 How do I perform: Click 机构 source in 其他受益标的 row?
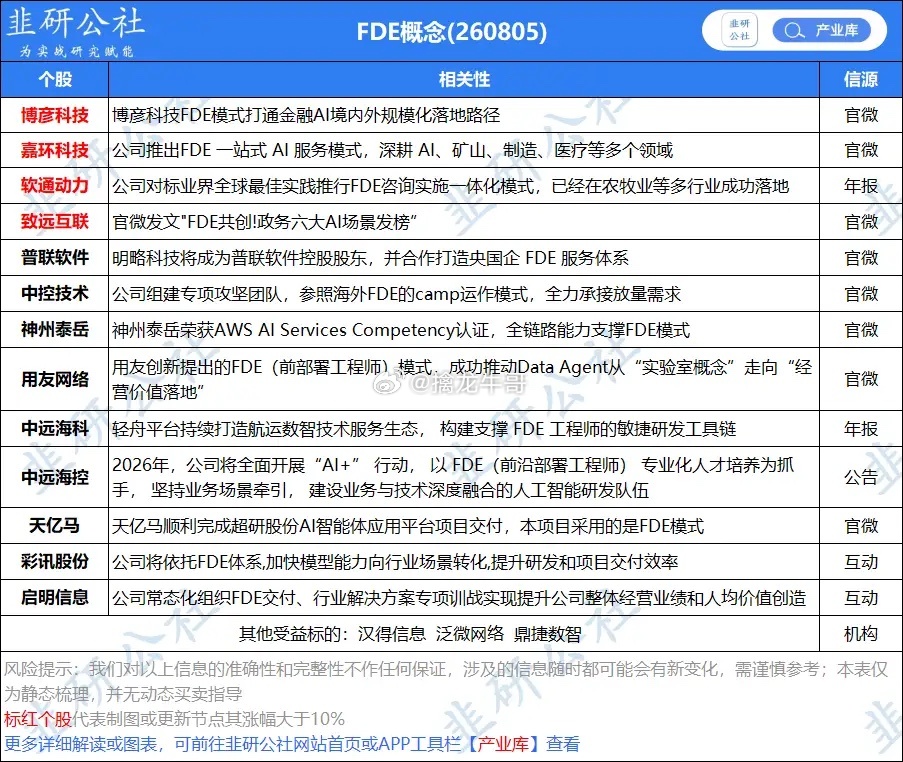pyautogui.click(x=861, y=634)
